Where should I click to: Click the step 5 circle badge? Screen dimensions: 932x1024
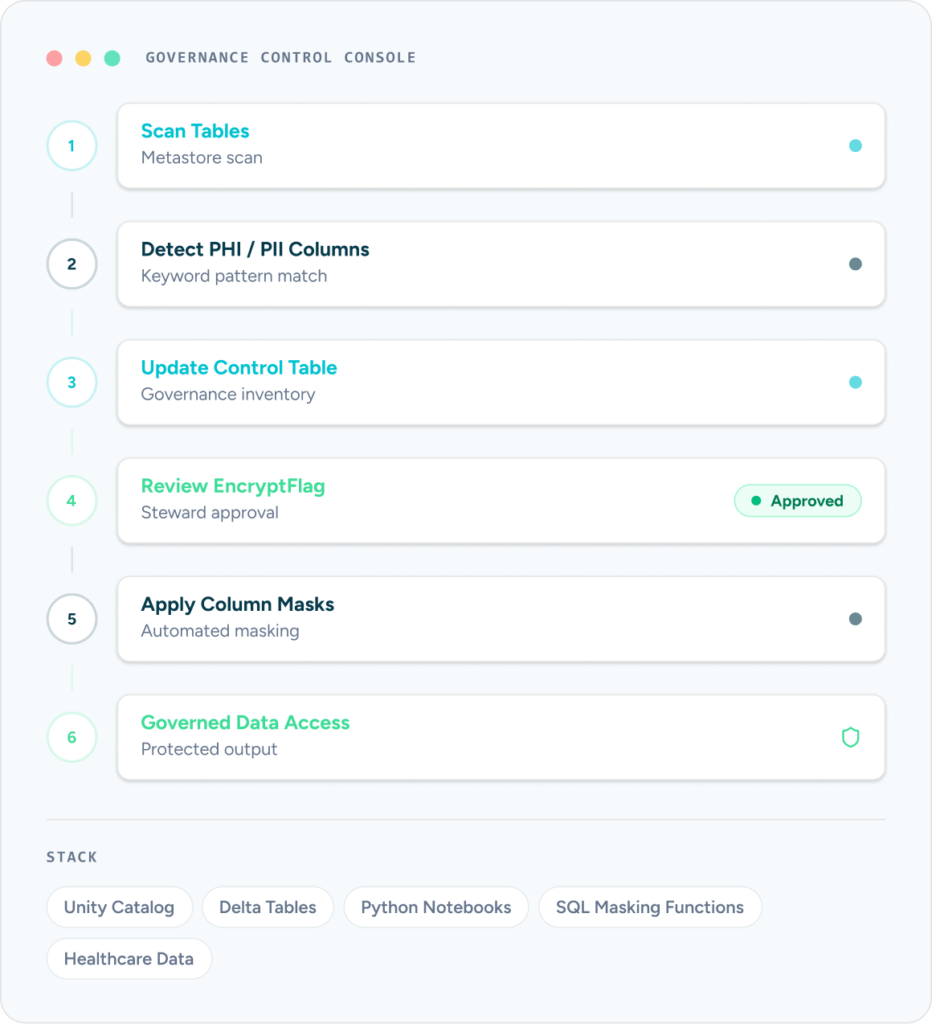pos(72,618)
